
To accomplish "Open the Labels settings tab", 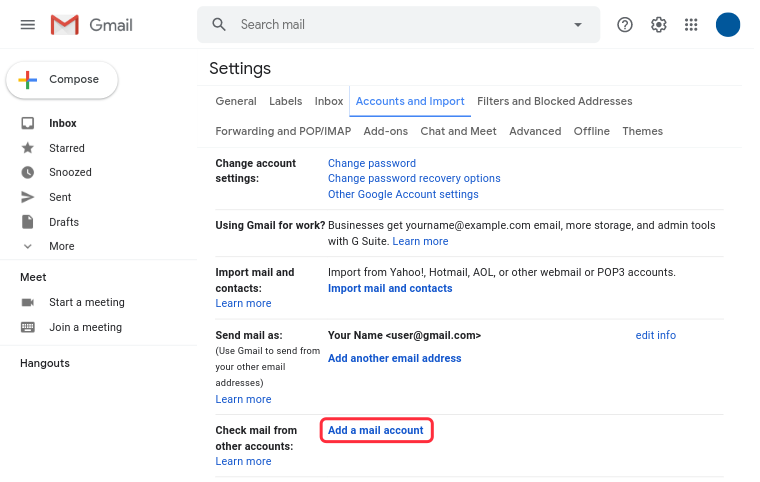I will (x=285, y=101).
